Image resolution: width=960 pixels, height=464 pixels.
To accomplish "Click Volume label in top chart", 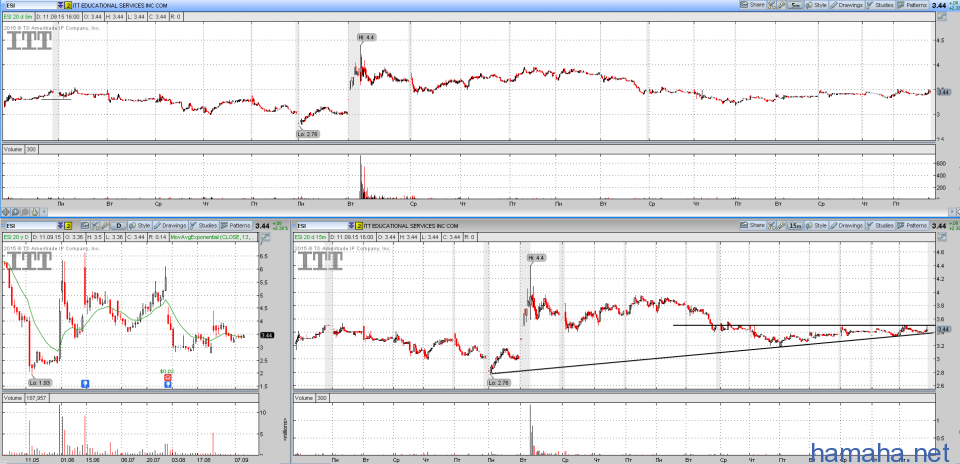I will tap(13, 149).
